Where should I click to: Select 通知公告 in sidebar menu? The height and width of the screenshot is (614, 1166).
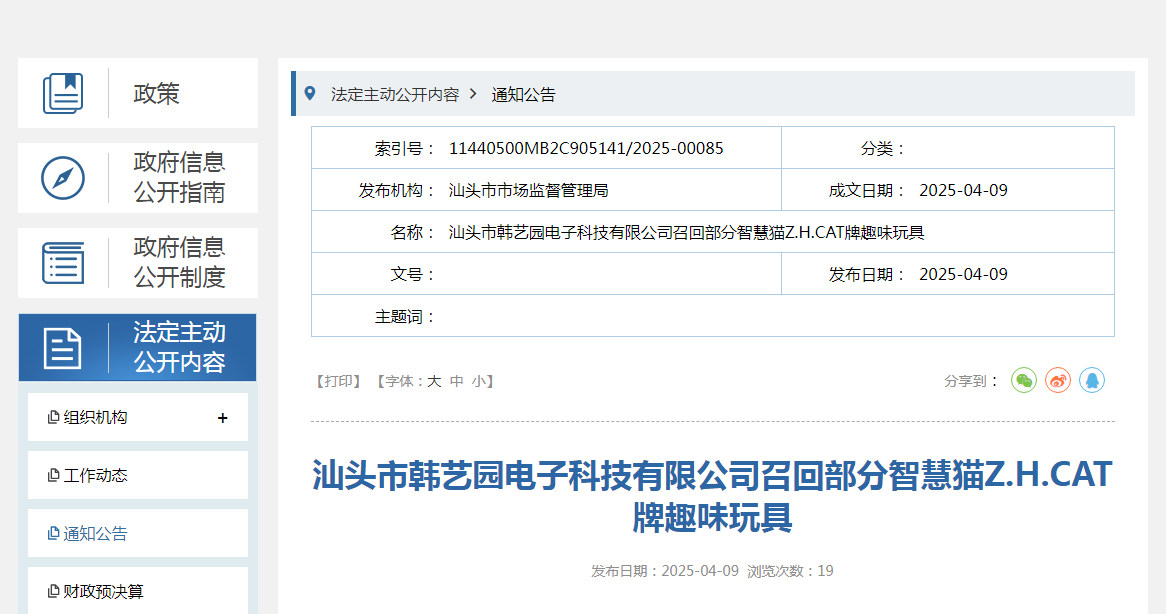(x=95, y=534)
